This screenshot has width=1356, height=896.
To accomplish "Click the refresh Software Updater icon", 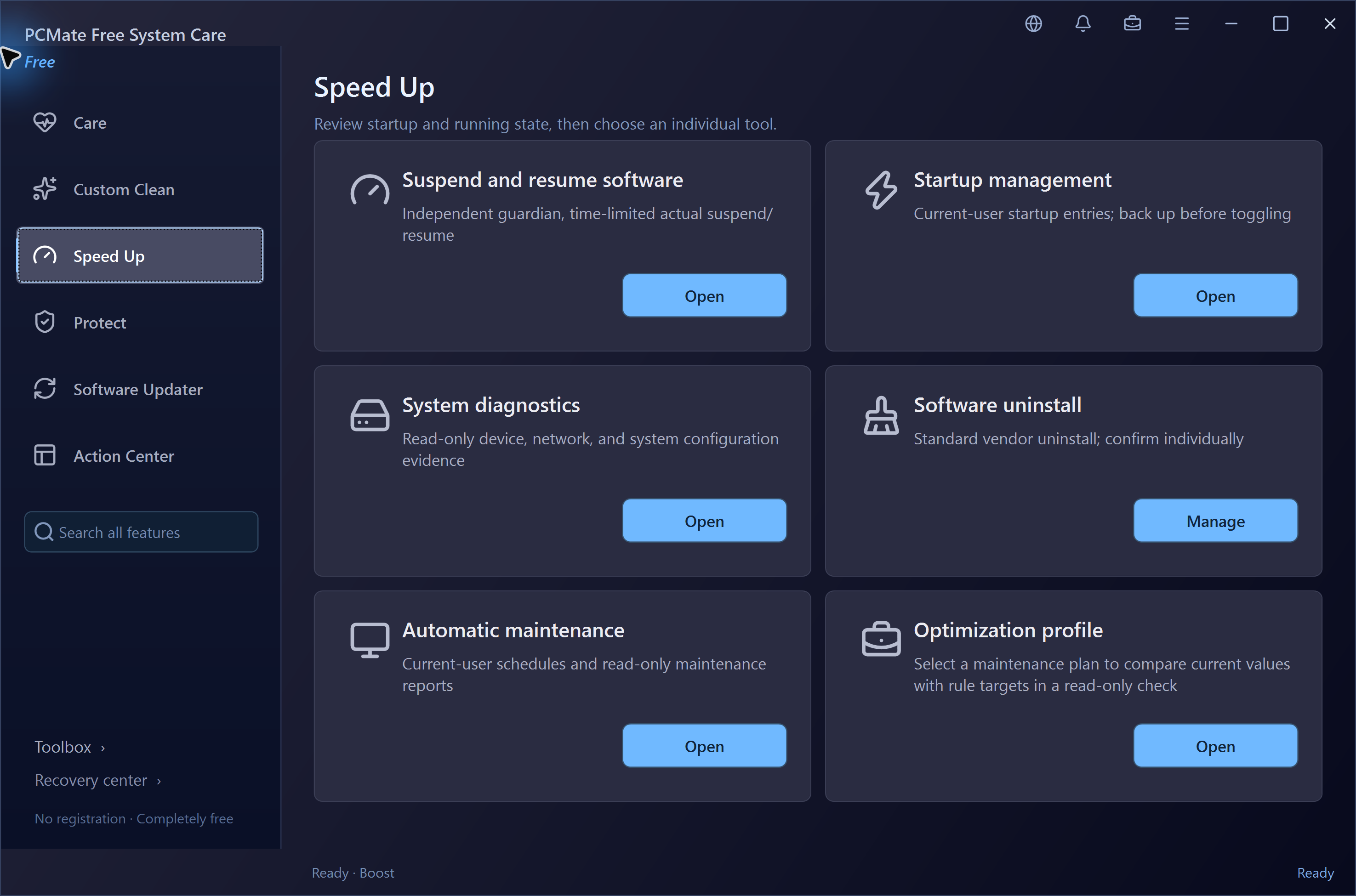I will tap(45, 389).
